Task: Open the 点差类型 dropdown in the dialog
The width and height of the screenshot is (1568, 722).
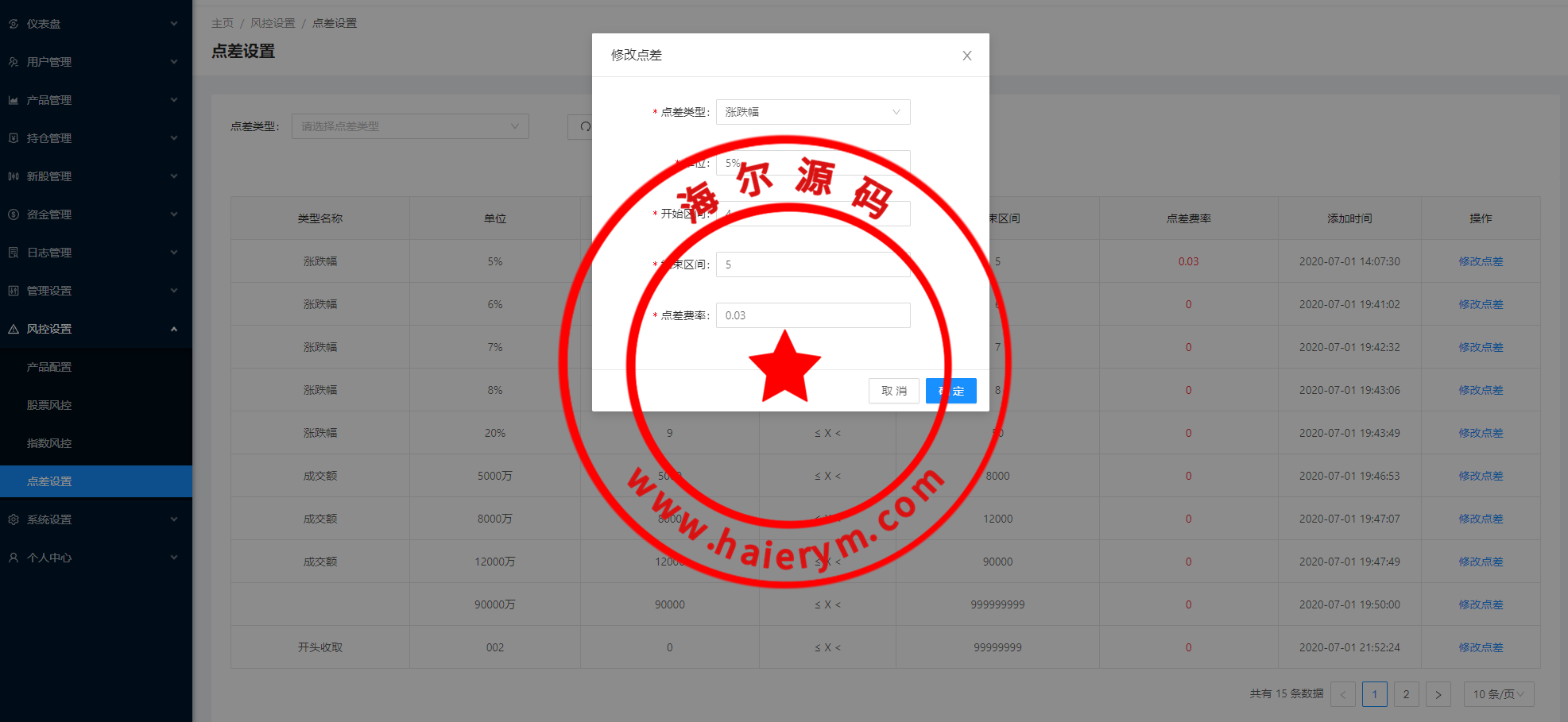Action: coord(812,112)
